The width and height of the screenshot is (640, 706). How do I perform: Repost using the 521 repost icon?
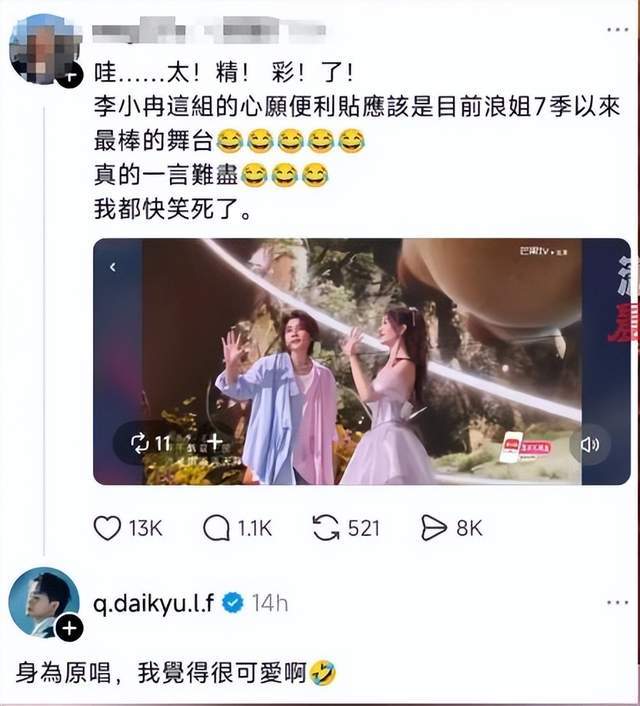[x=326, y=528]
